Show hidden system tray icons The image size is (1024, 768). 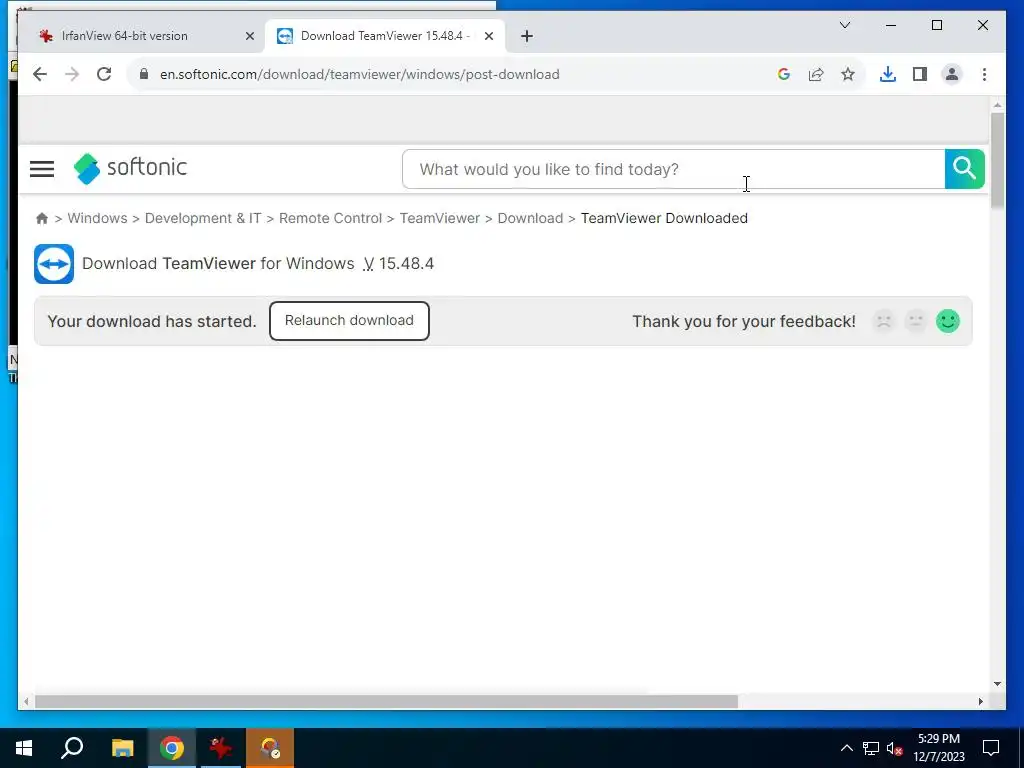tap(846, 748)
